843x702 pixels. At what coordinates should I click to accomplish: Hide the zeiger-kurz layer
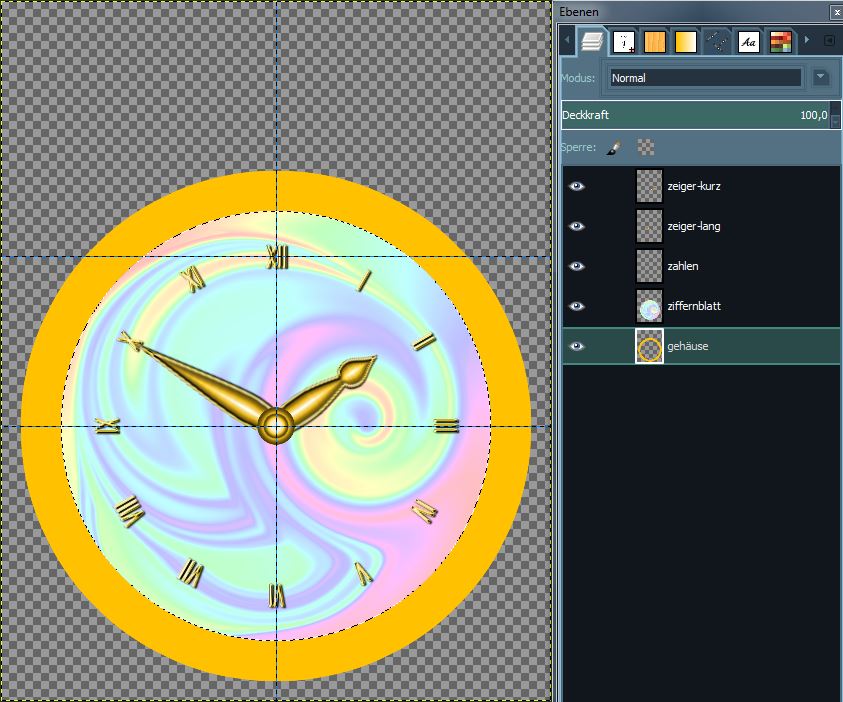click(577, 186)
